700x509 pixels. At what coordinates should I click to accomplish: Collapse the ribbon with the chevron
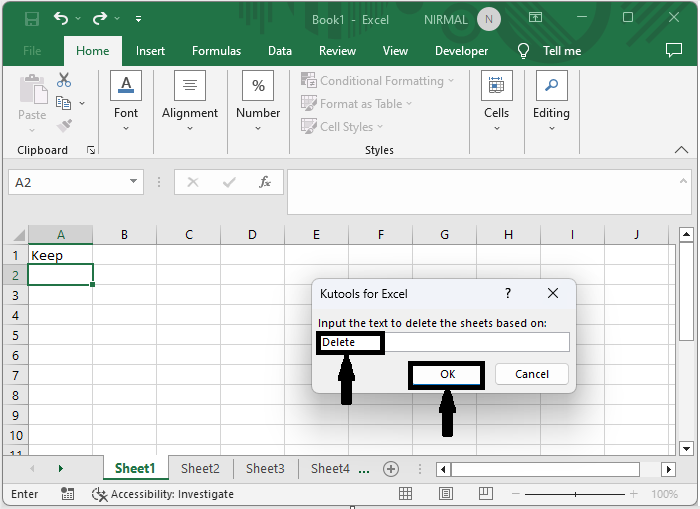681,150
